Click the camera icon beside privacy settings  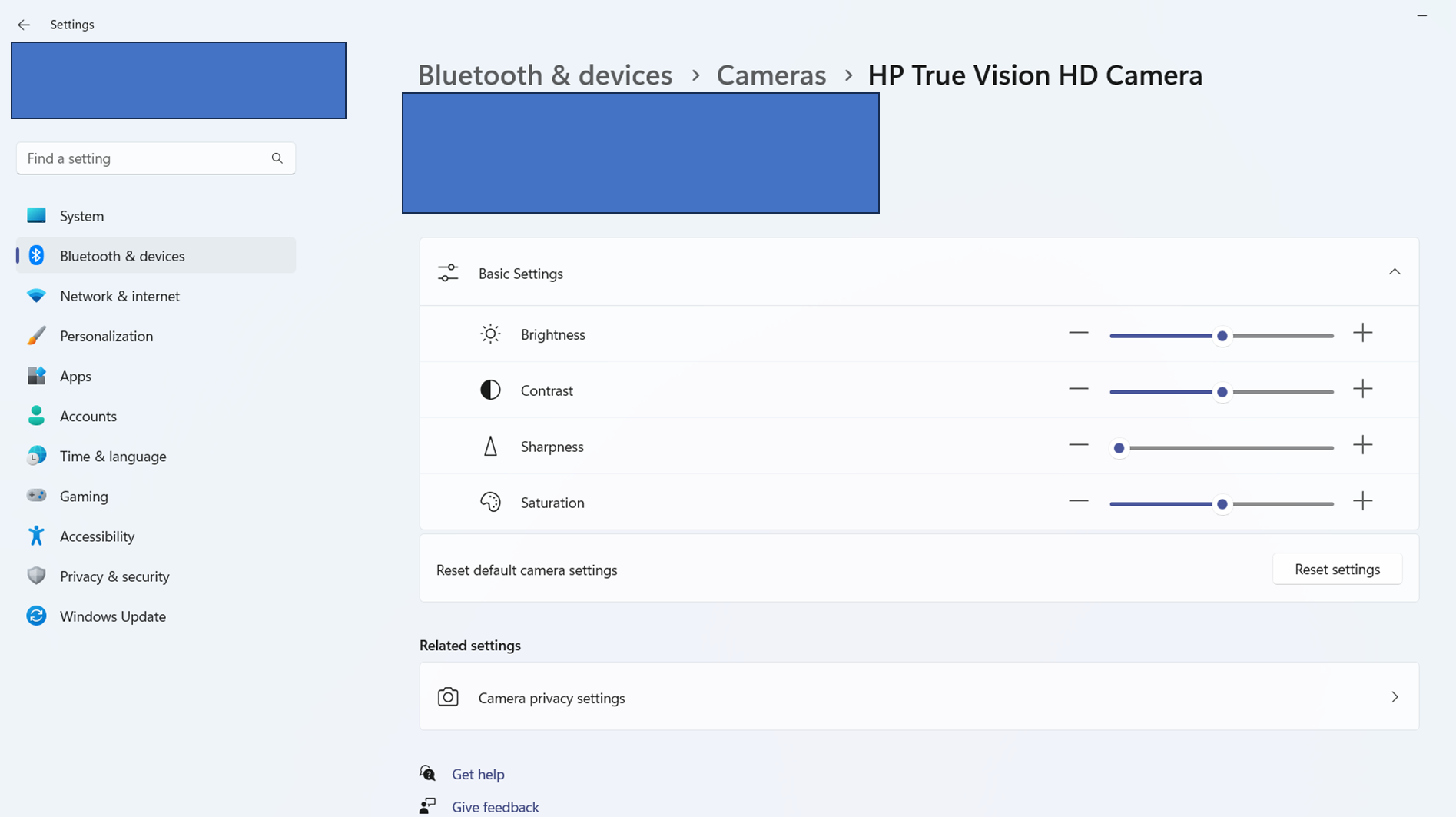(448, 697)
